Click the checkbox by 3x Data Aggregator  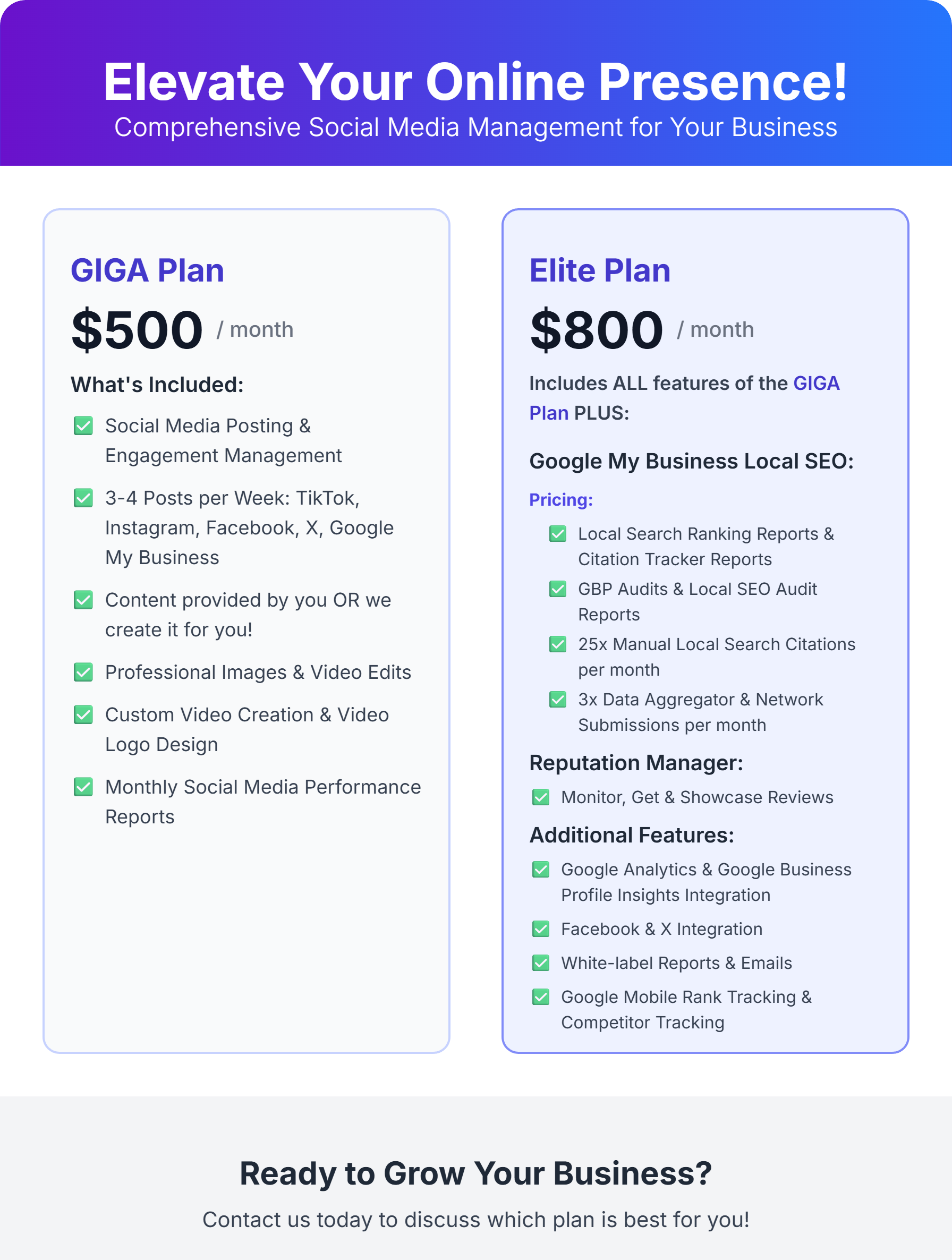click(x=558, y=699)
